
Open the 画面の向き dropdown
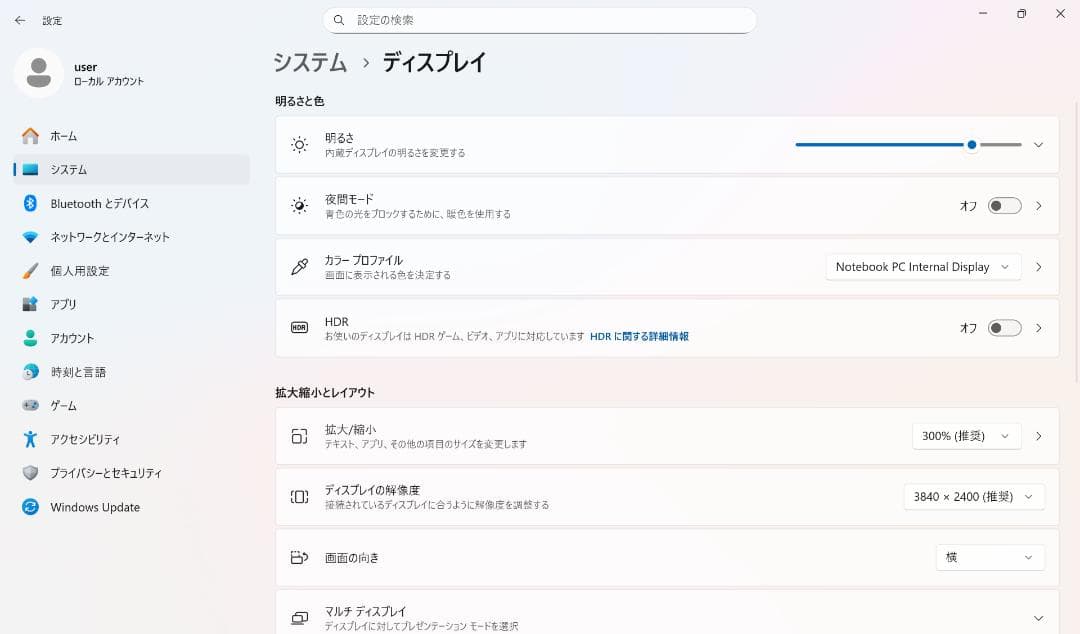click(989, 557)
